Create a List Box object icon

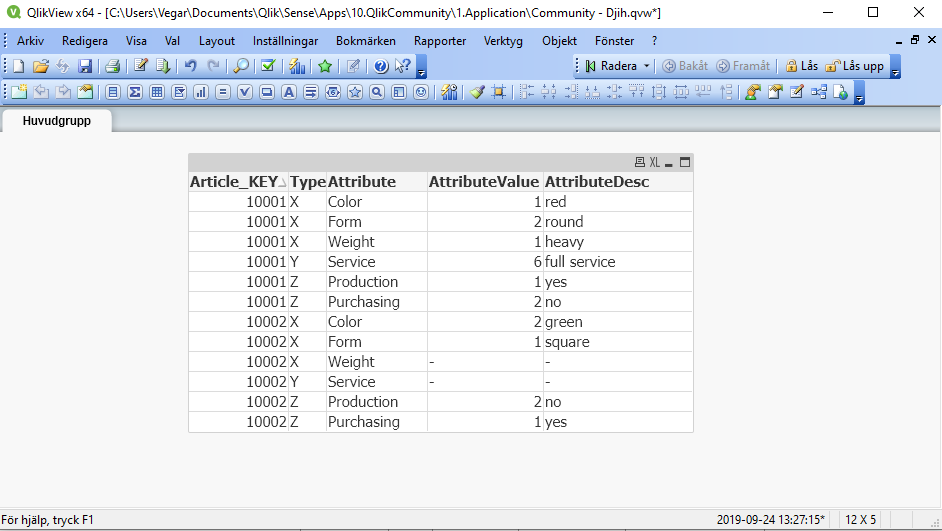point(113,92)
